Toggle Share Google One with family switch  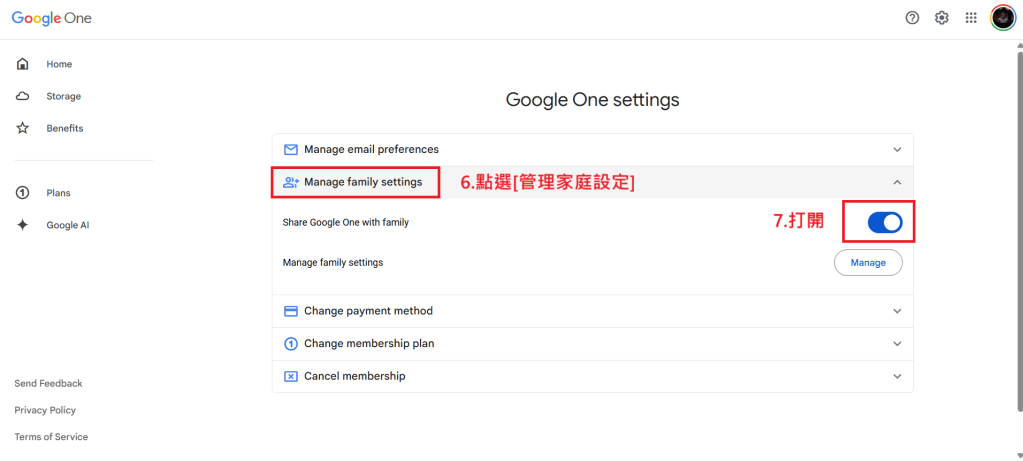coord(884,223)
